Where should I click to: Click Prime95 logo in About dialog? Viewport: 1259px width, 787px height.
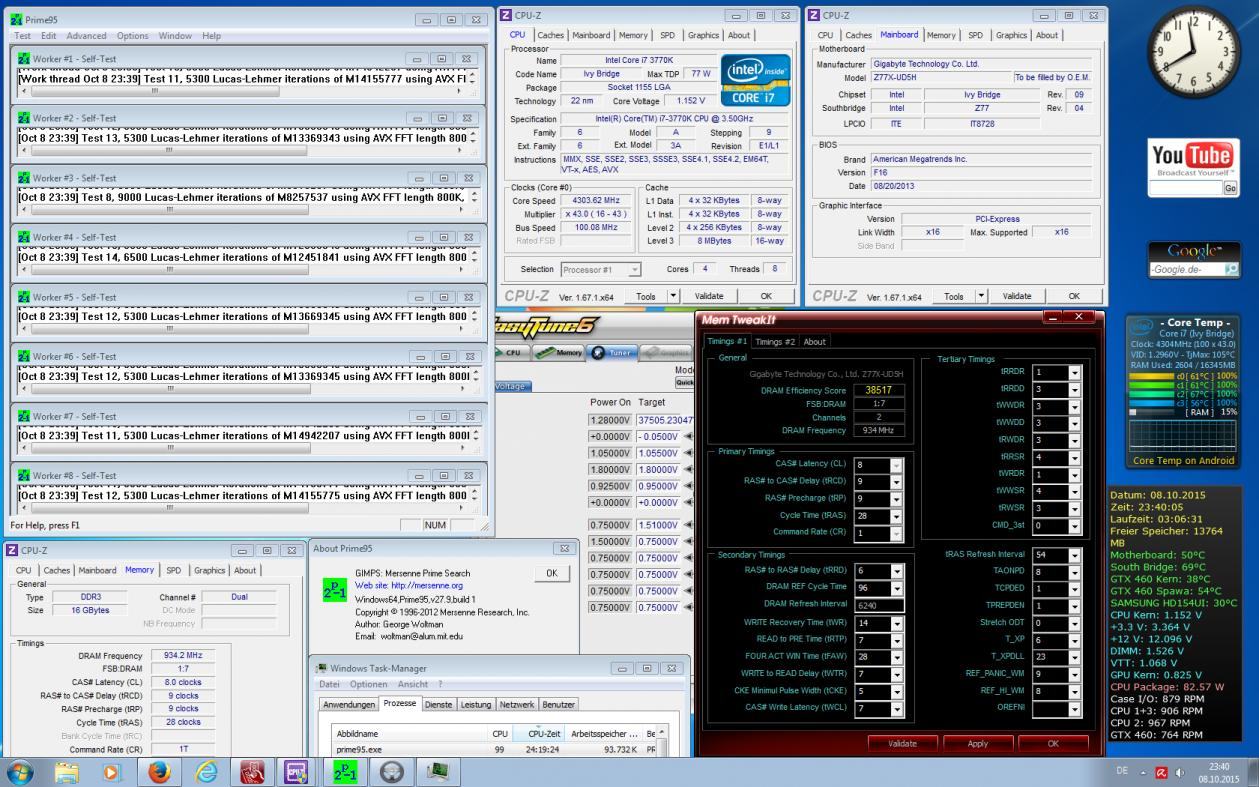click(335, 590)
